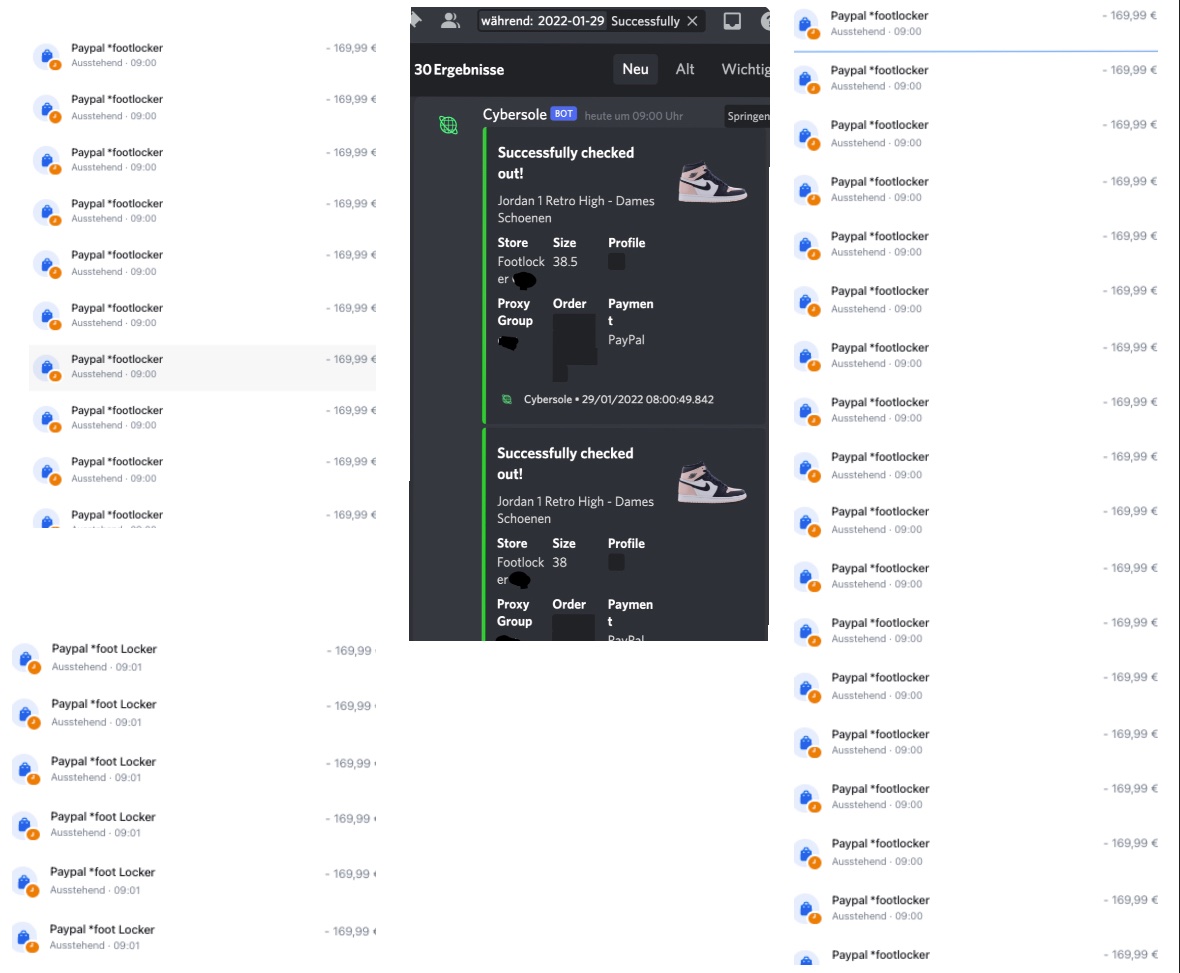Image resolution: width=1180 pixels, height=973 pixels.
Task: Click the 'heute um 09:00 Uhr' timestamp
Action: click(634, 116)
